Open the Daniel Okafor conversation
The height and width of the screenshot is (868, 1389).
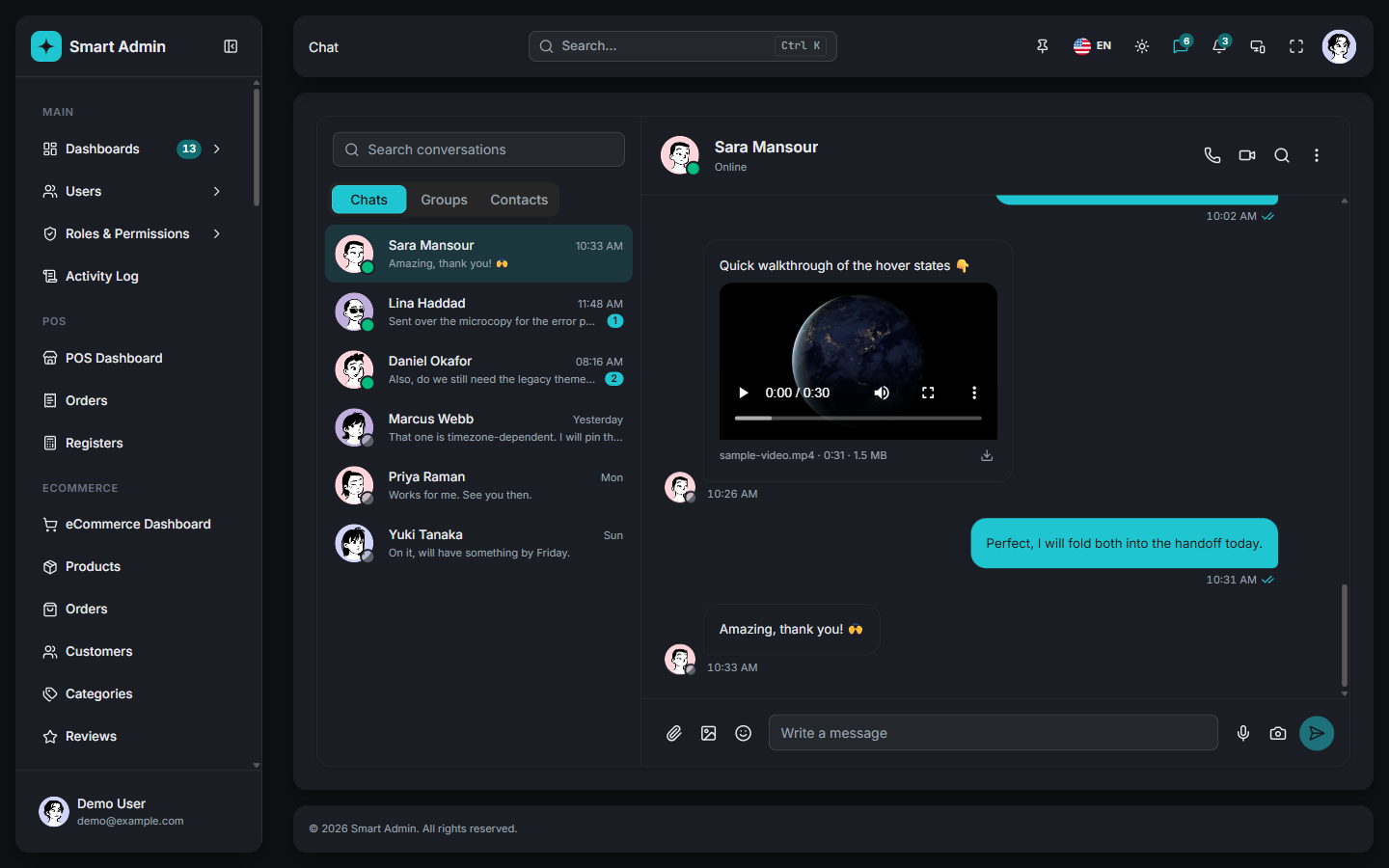[x=478, y=369]
